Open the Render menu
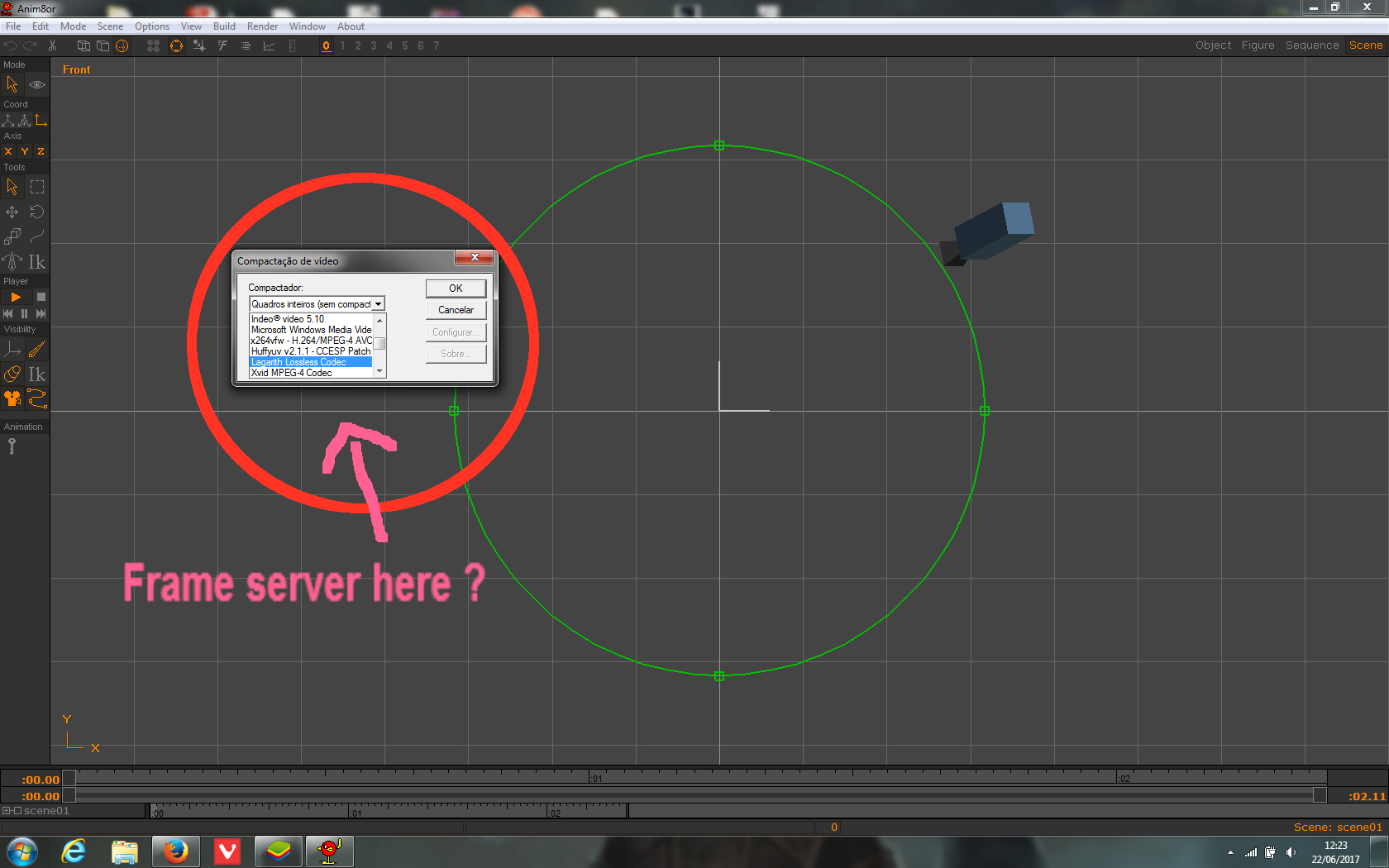 (262, 26)
